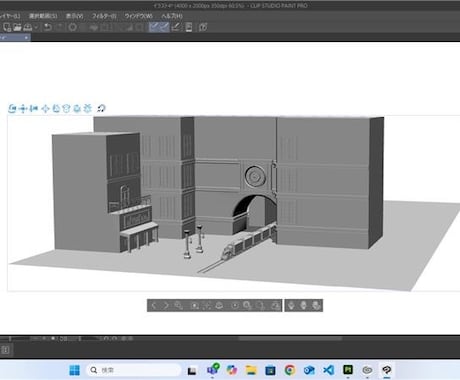
Task: Click the sixth icon in object launcher
Action: click(219, 305)
